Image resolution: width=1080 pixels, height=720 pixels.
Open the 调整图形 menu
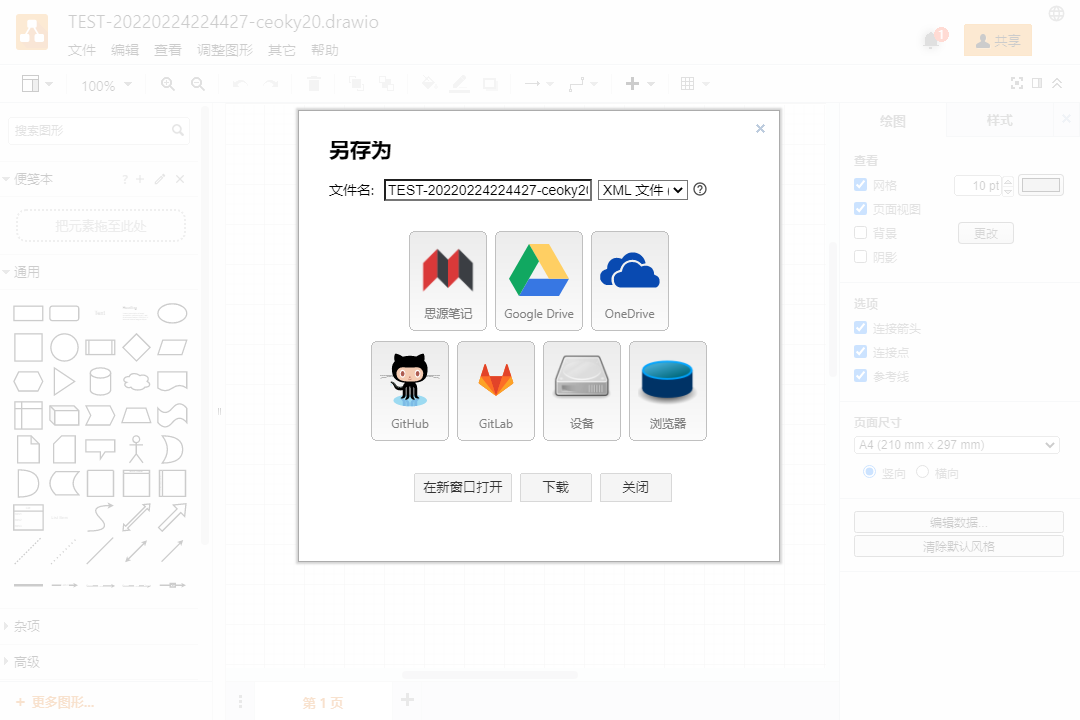(x=225, y=50)
